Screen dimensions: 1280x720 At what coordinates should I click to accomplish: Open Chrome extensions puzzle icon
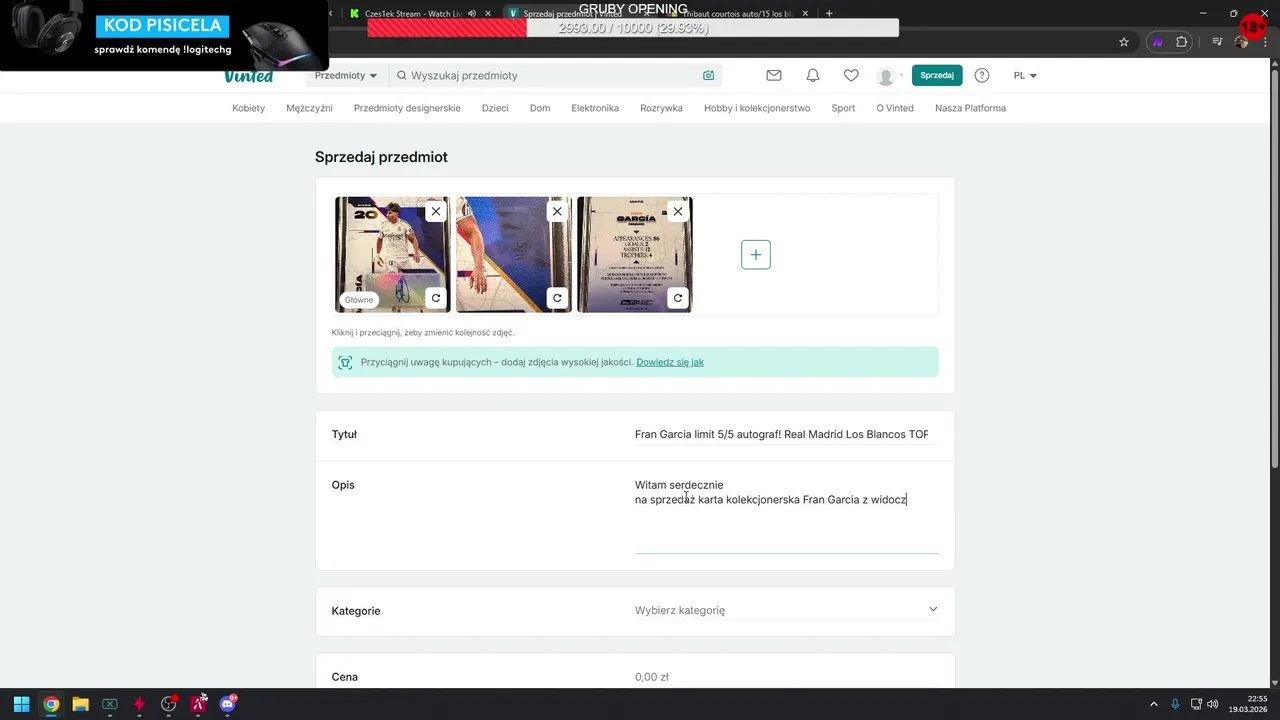[1181, 42]
